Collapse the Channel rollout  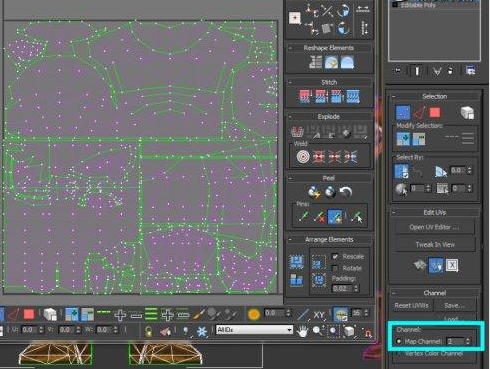[394, 293]
